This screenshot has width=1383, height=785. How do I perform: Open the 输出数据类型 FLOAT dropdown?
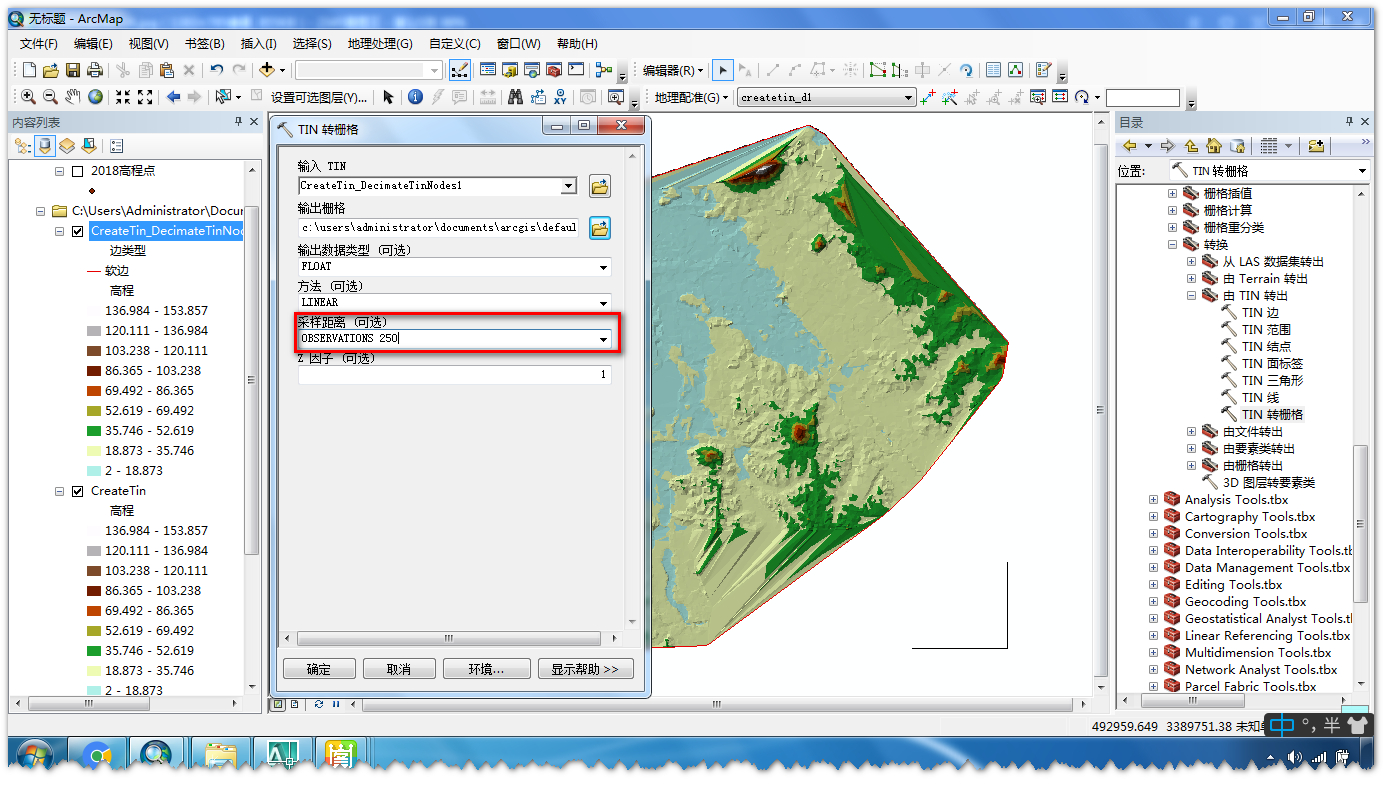tap(605, 266)
